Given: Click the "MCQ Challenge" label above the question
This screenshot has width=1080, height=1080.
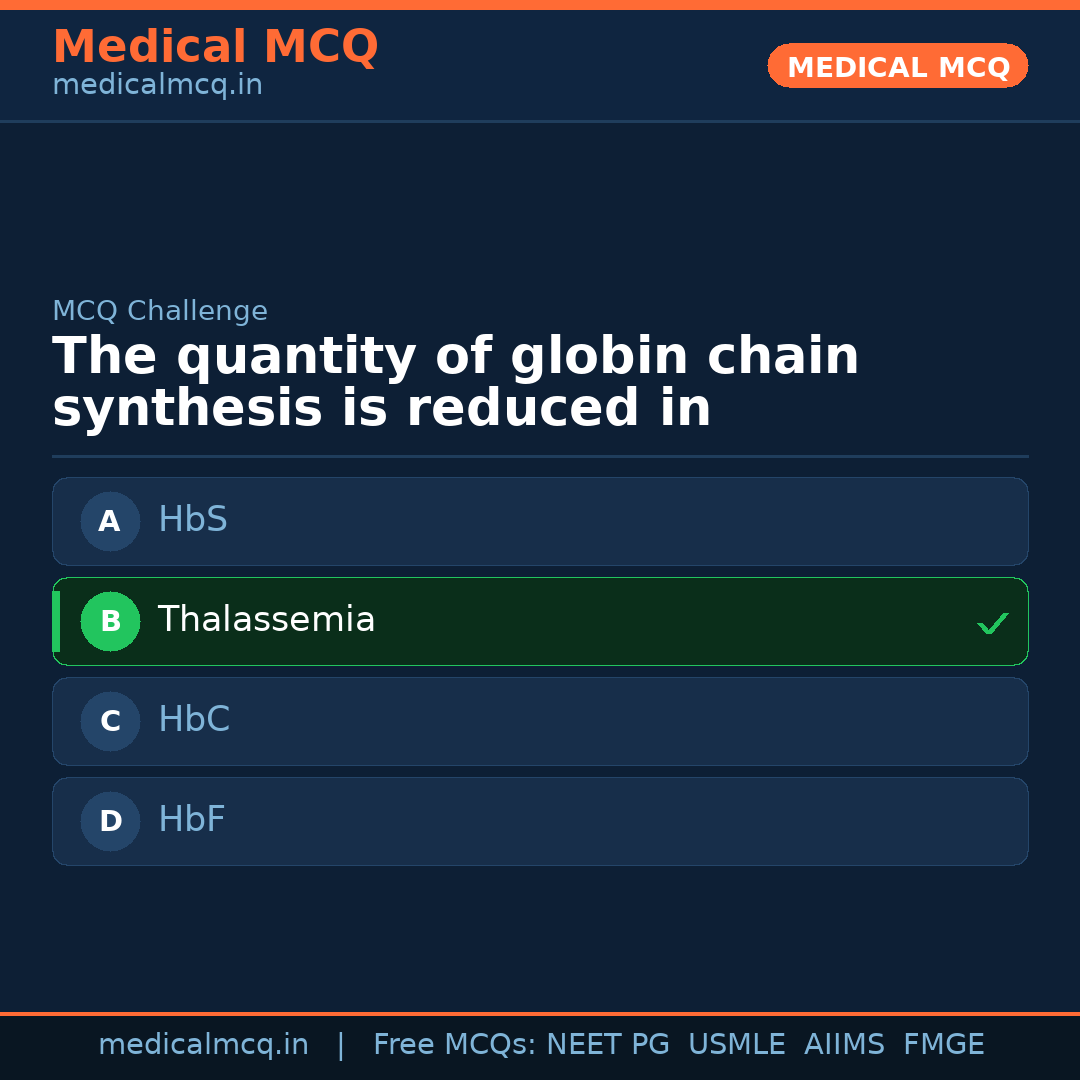Looking at the screenshot, I should pyautogui.click(x=160, y=311).
